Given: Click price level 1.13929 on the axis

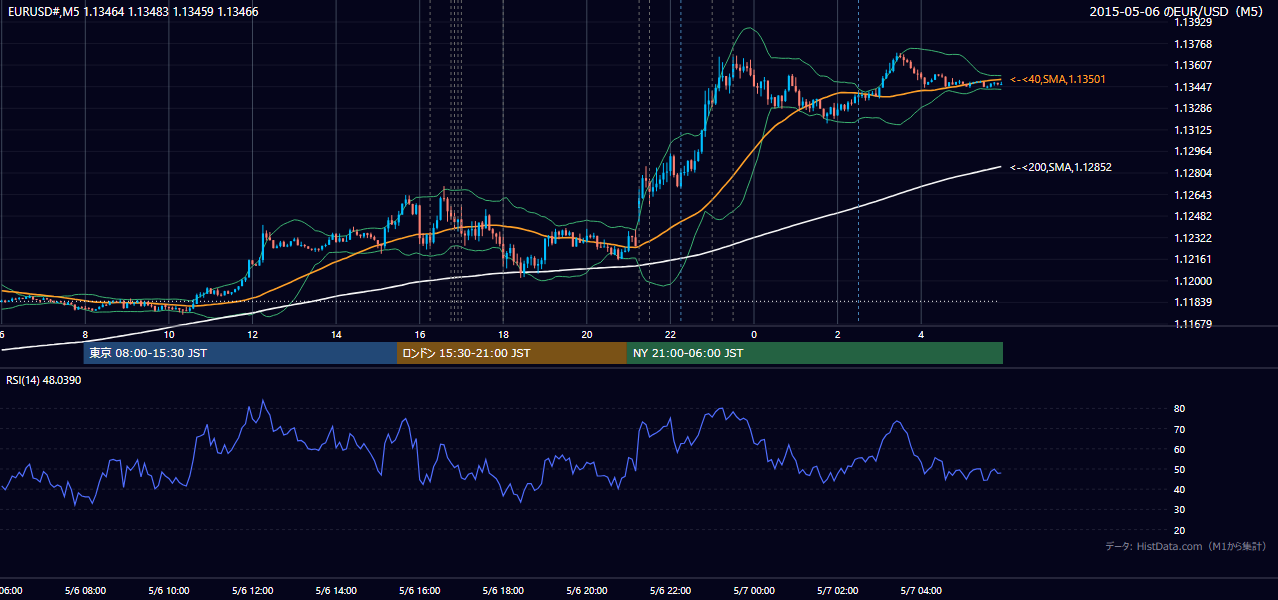Looking at the screenshot, I should pos(1193,22).
